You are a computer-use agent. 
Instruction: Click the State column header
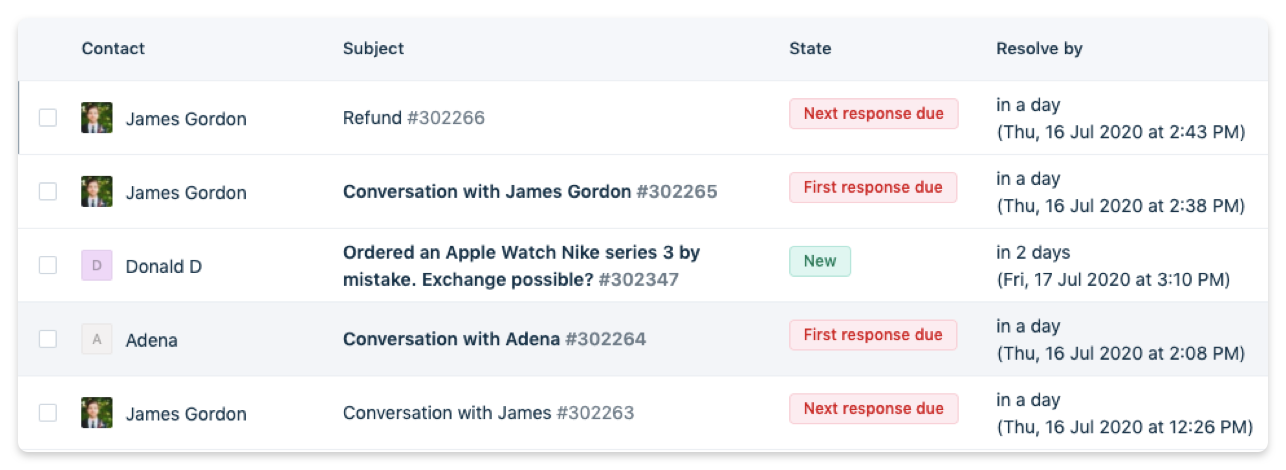tap(810, 48)
